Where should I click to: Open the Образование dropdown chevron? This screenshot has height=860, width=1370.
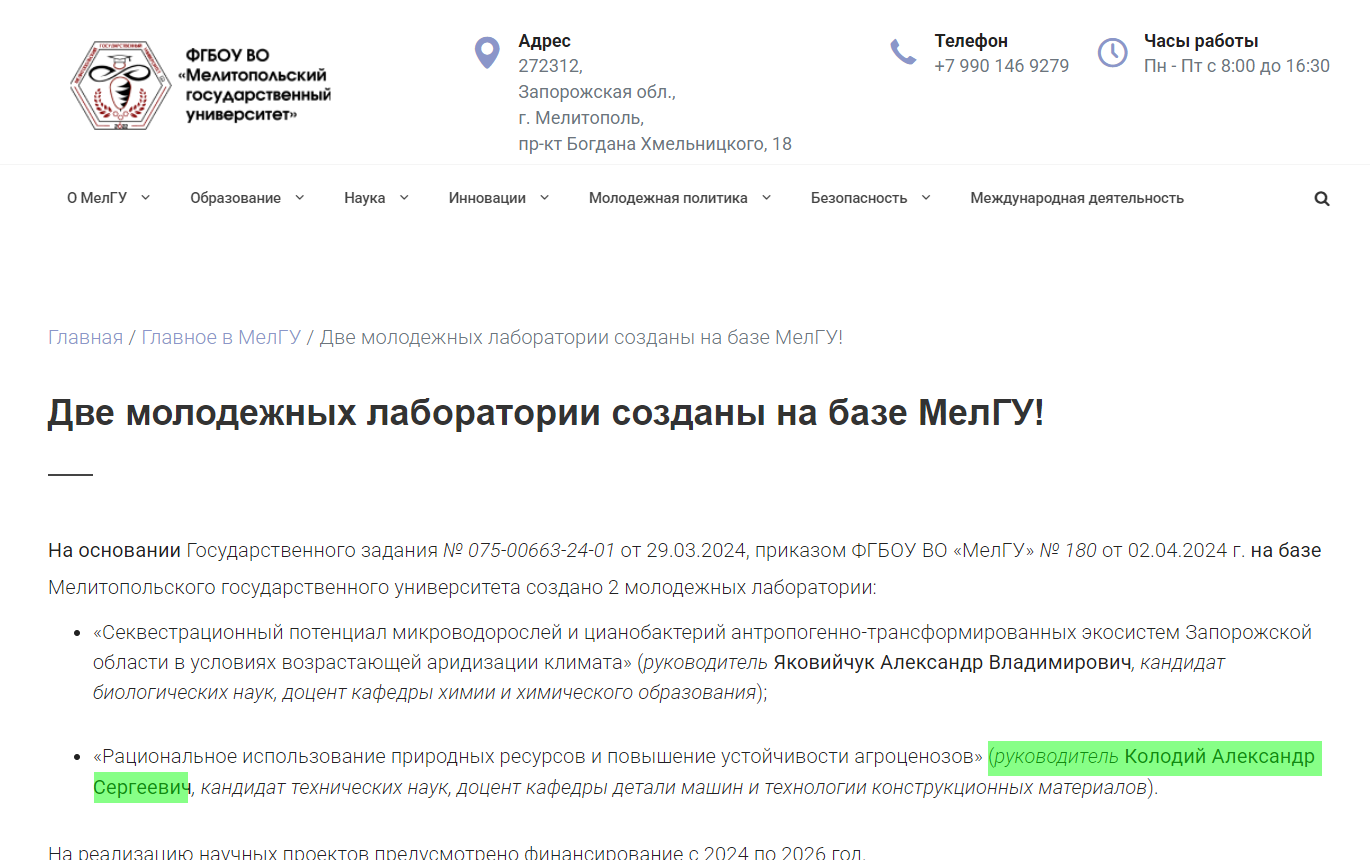(x=300, y=197)
